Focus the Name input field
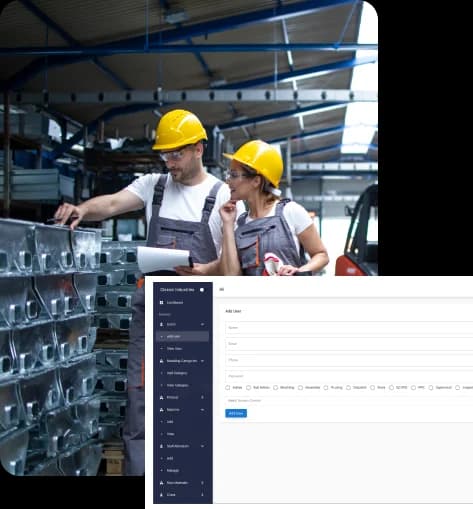The width and height of the screenshot is (473, 509). (349, 328)
